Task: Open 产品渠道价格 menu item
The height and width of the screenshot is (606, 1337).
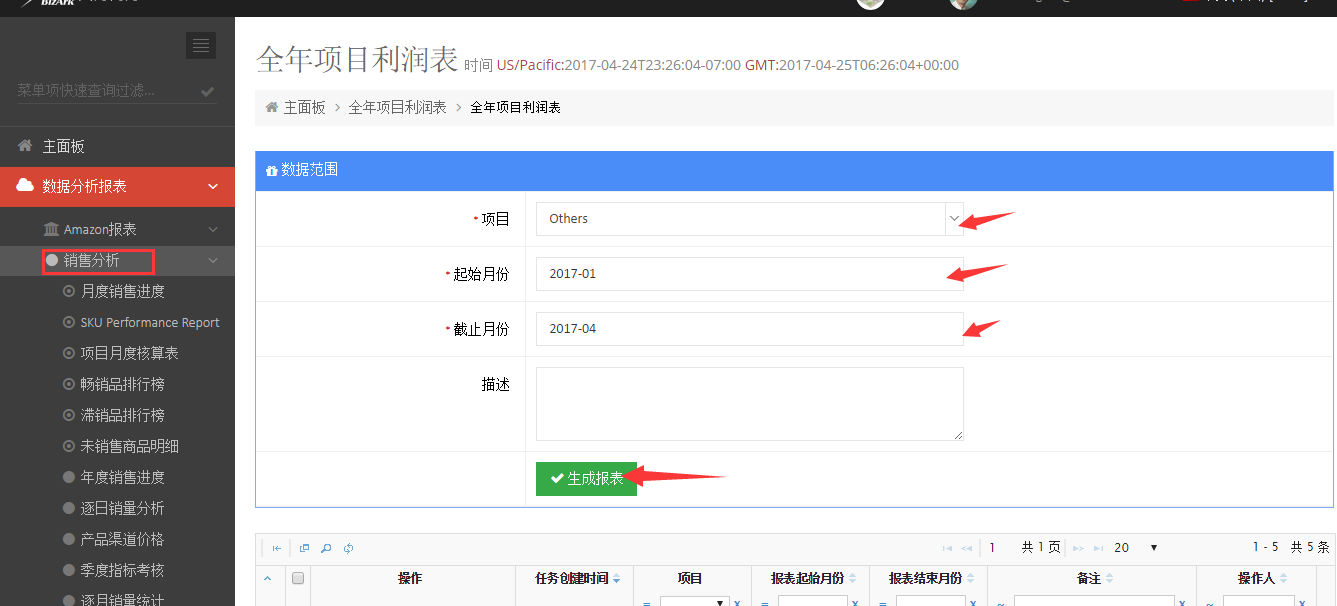Action: pyautogui.click(x=122, y=539)
